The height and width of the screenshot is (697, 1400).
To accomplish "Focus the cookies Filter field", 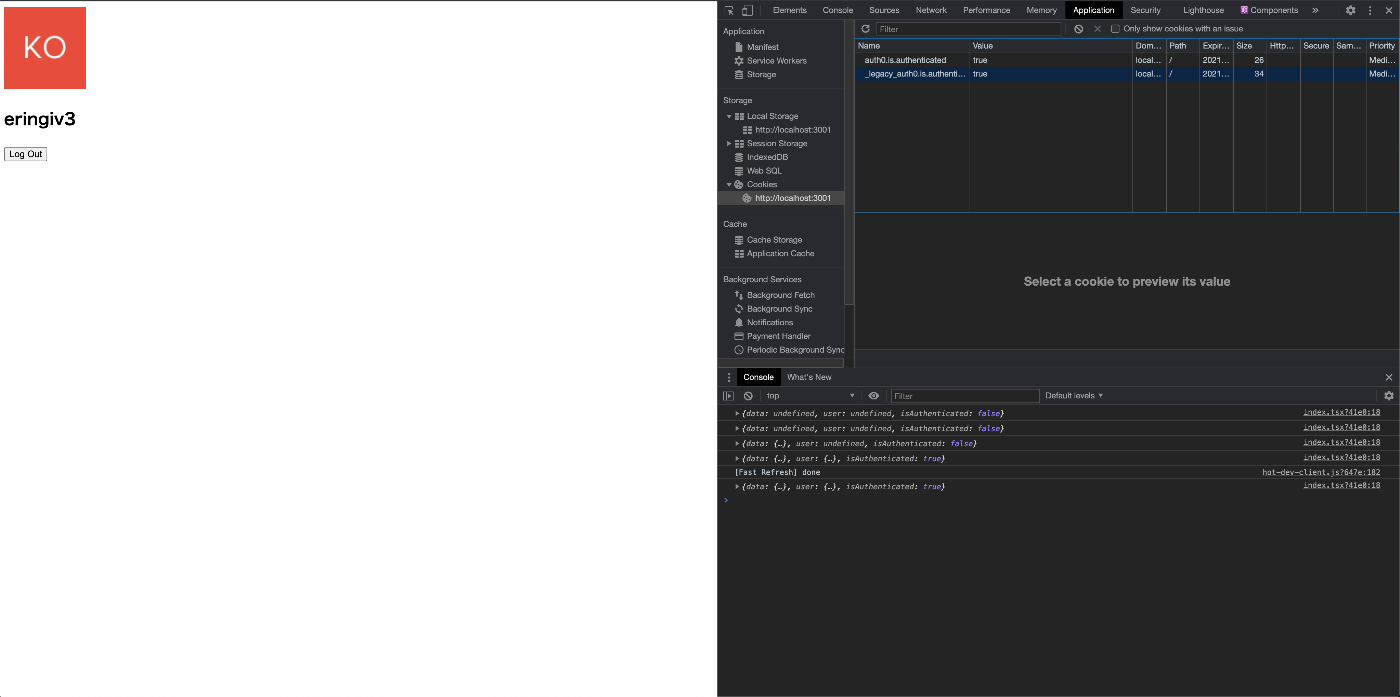I will coord(969,29).
